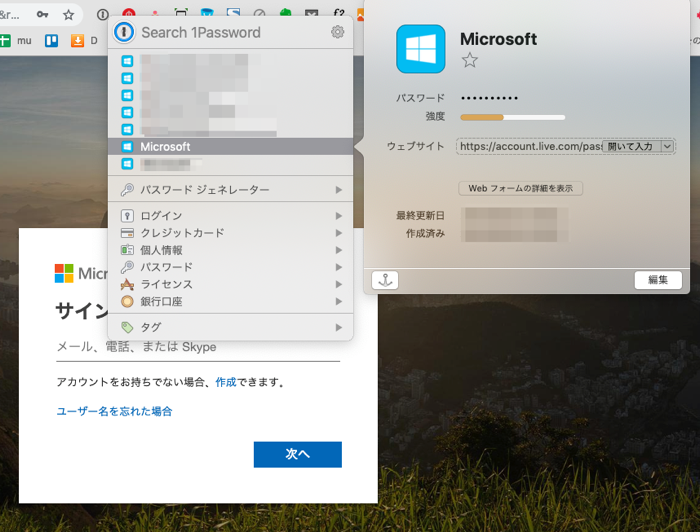Expand the ログイン submenu arrow
Image resolution: width=700 pixels, height=532 pixels.
339,216
